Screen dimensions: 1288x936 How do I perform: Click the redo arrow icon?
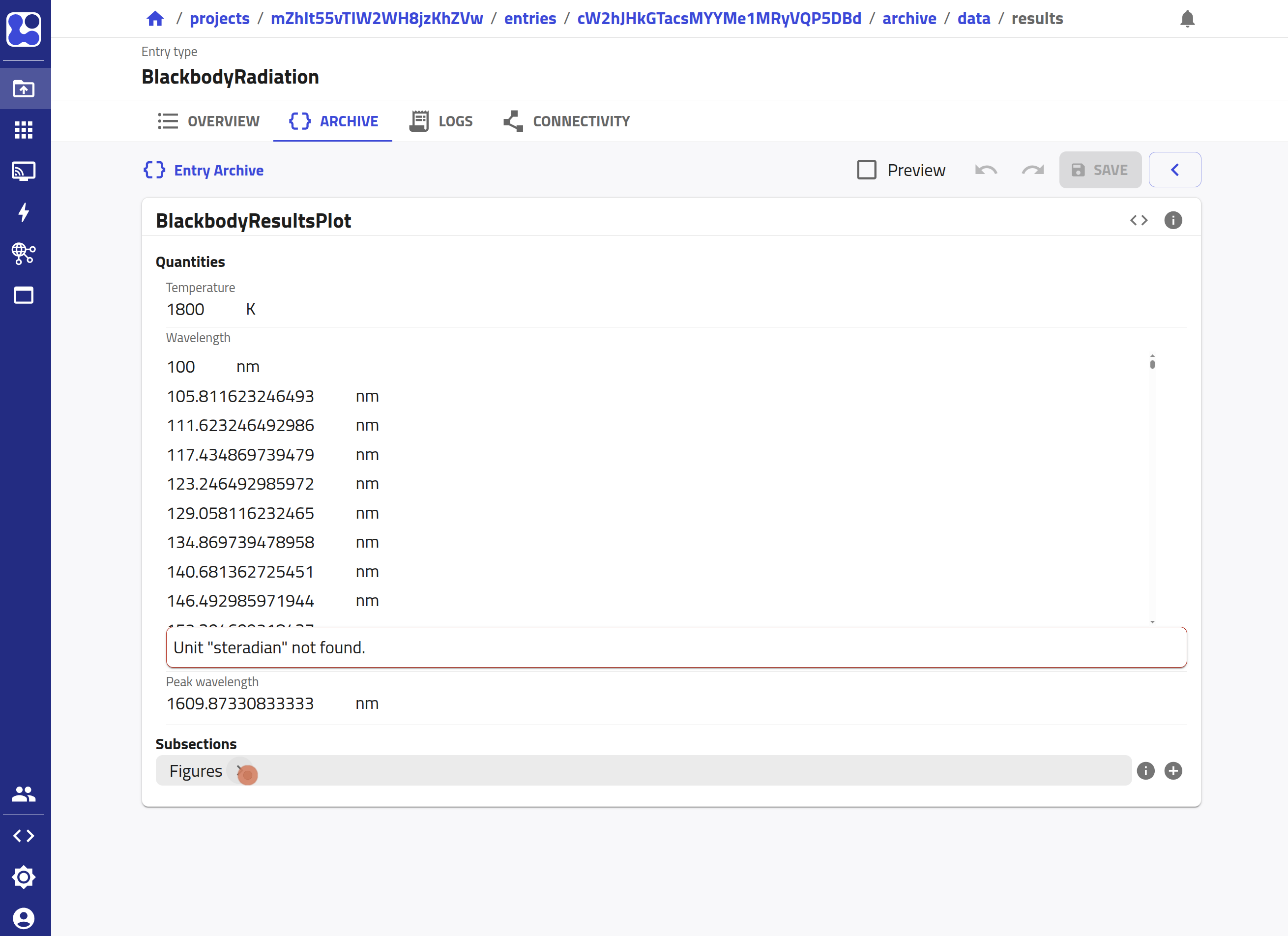(1033, 170)
